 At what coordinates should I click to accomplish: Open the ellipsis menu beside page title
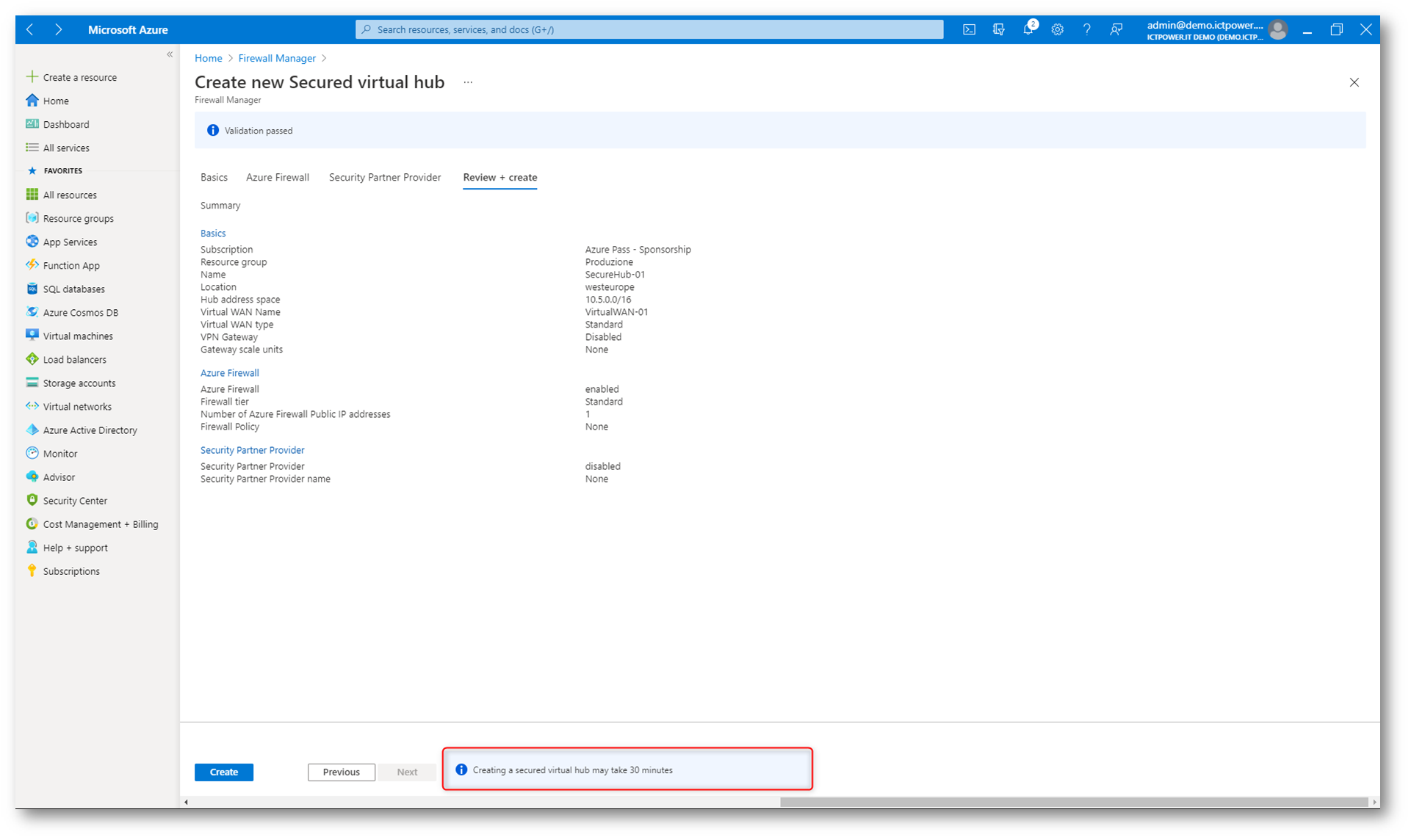(468, 82)
